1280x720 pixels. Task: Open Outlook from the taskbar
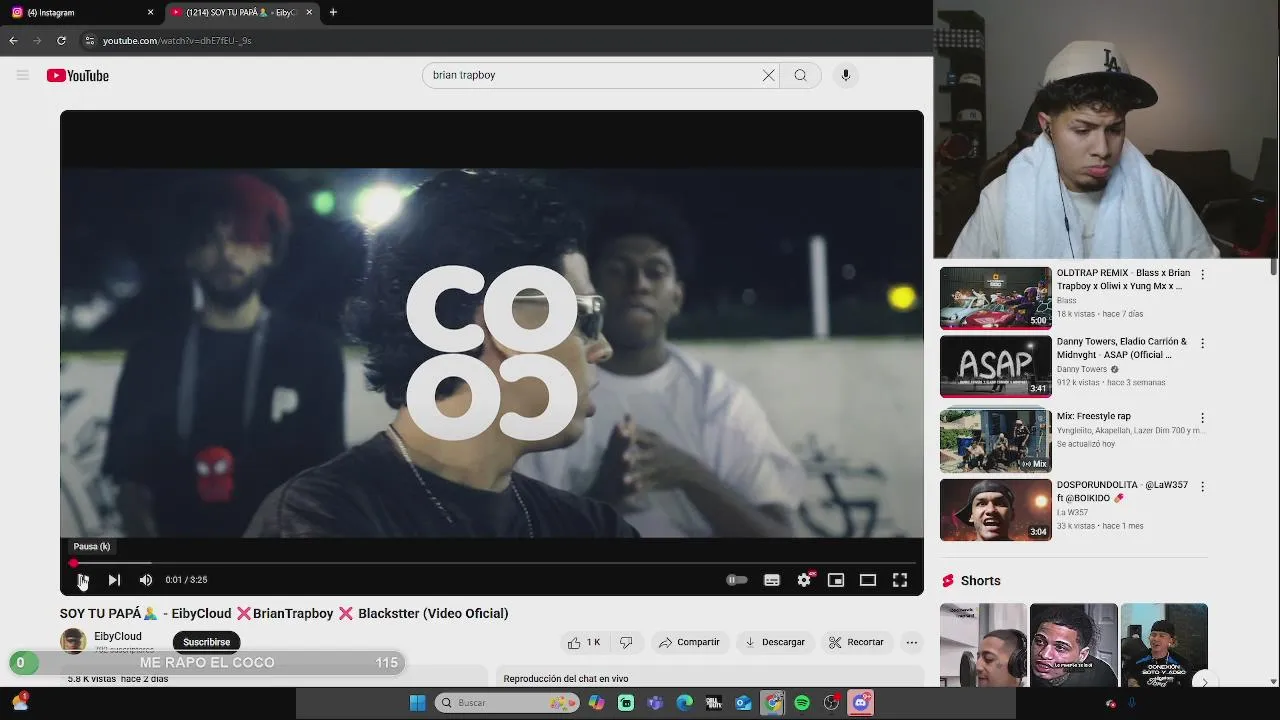point(743,703)
